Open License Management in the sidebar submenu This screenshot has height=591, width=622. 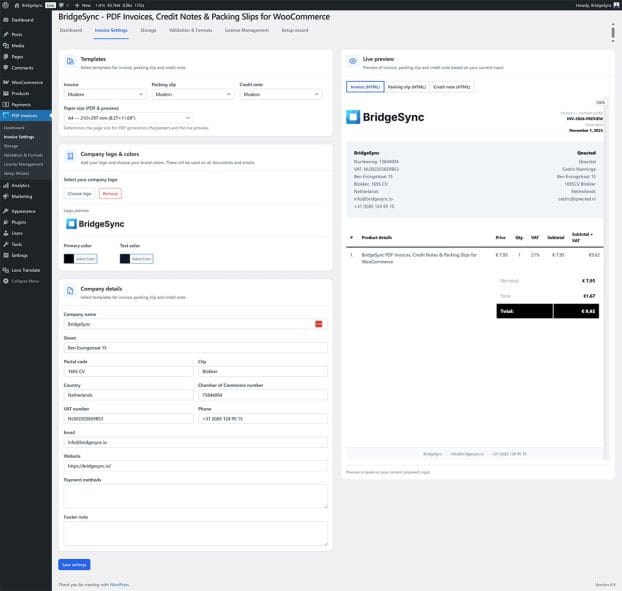[23, 164]
